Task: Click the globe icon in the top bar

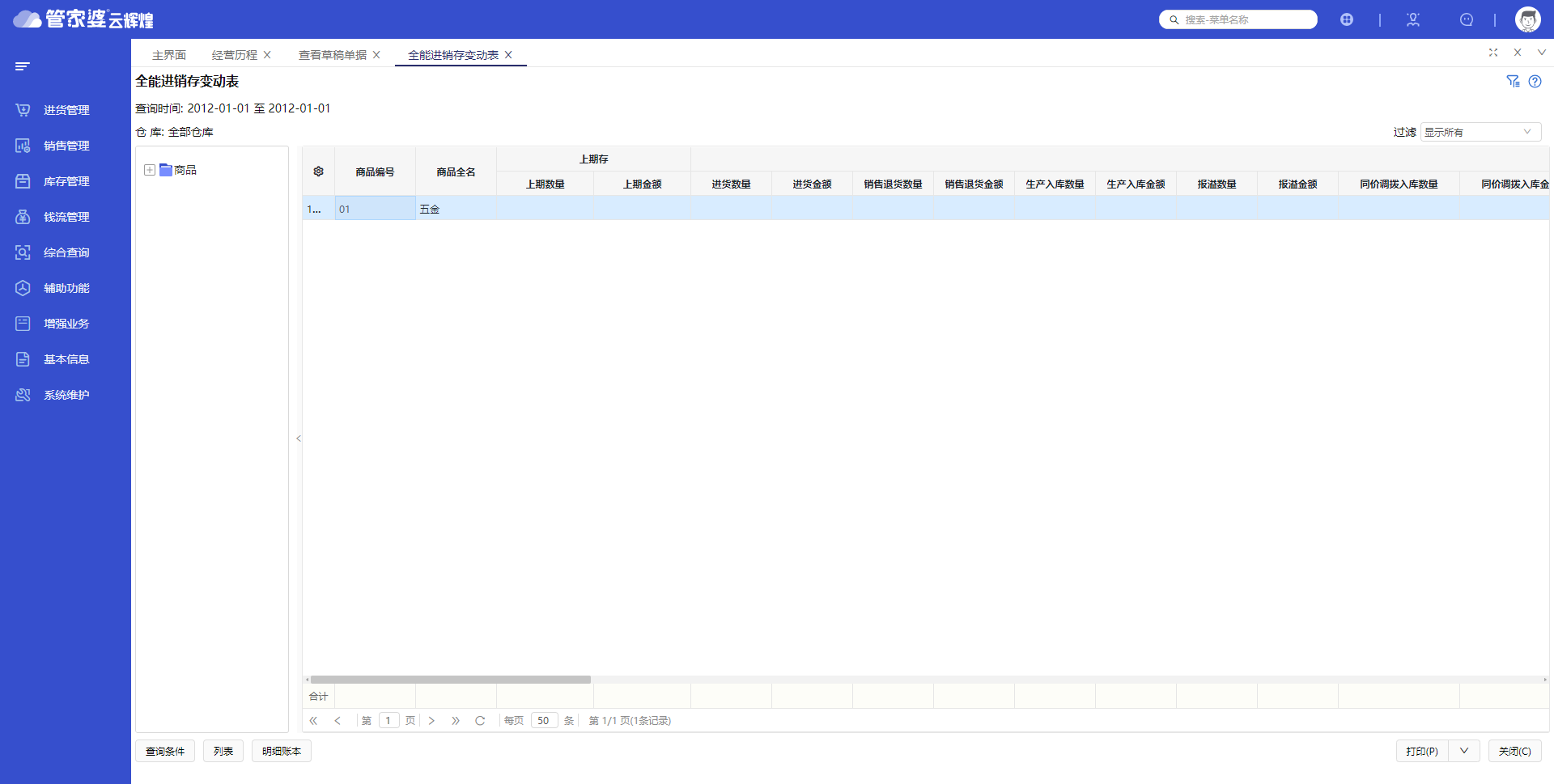Action: click(1347, 19)
